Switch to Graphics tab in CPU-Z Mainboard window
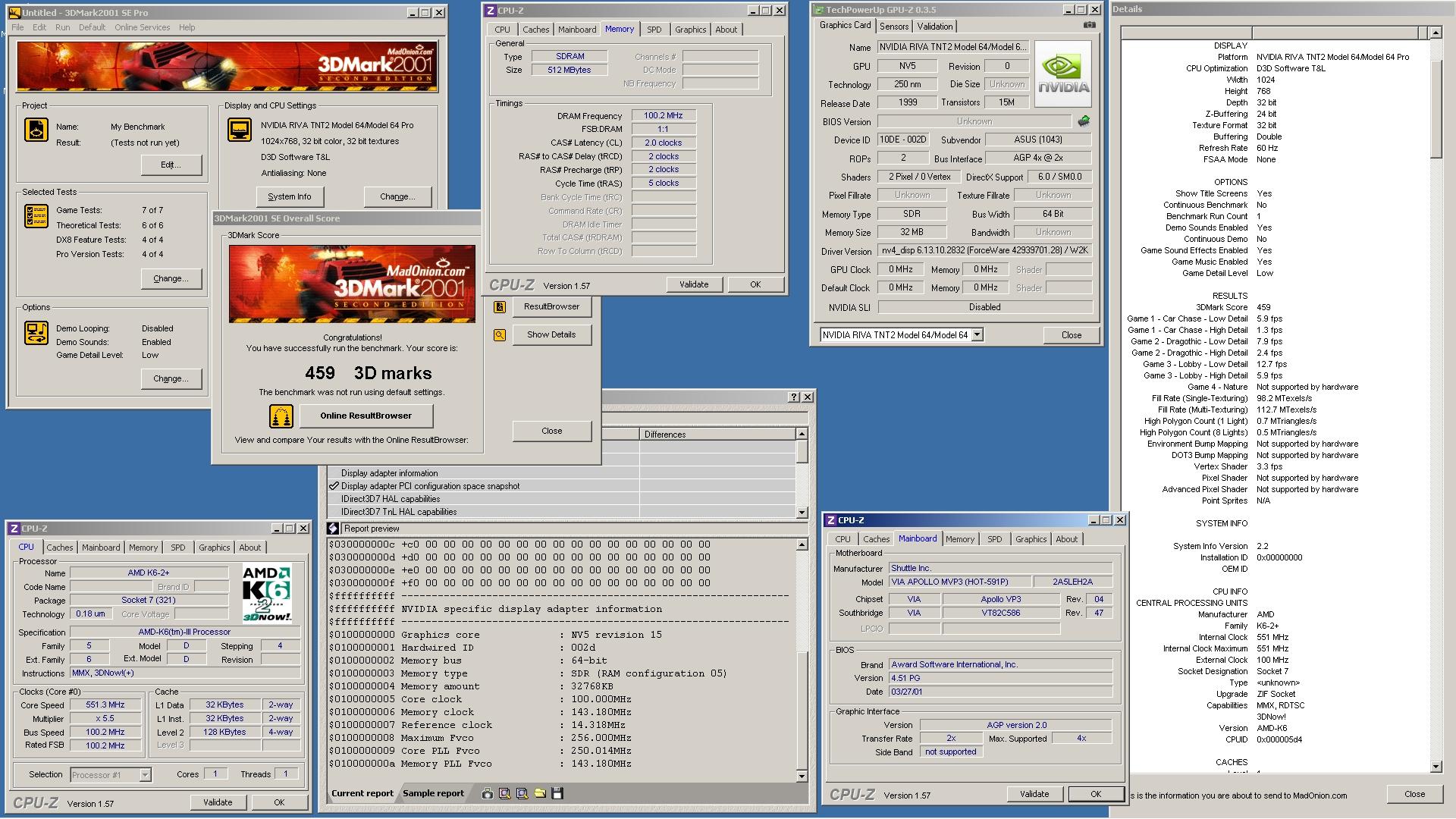 point(1031,539)
